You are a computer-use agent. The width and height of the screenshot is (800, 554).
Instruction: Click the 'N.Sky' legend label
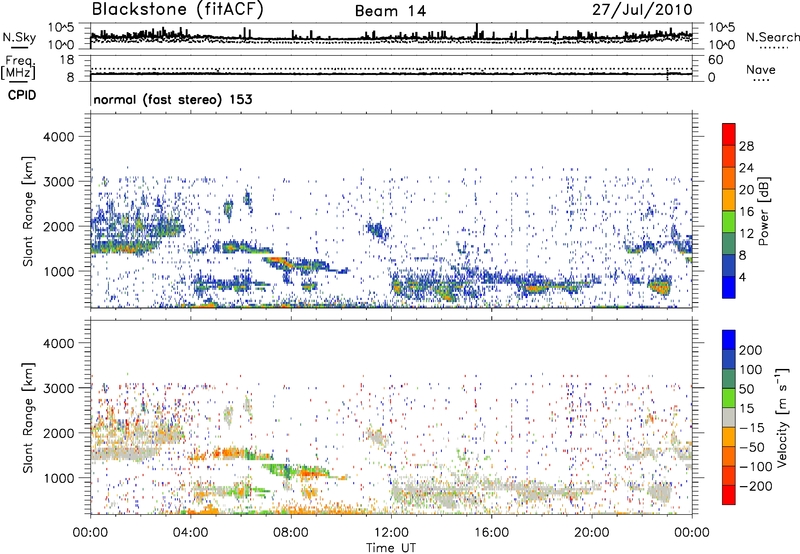(x=19, y=37)
